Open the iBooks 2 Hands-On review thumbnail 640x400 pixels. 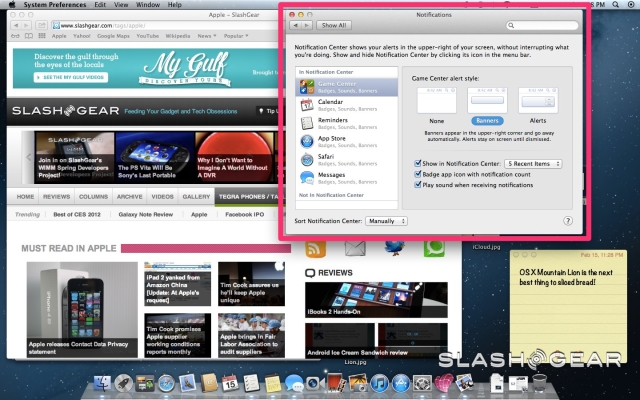click(x=376, y=299)
